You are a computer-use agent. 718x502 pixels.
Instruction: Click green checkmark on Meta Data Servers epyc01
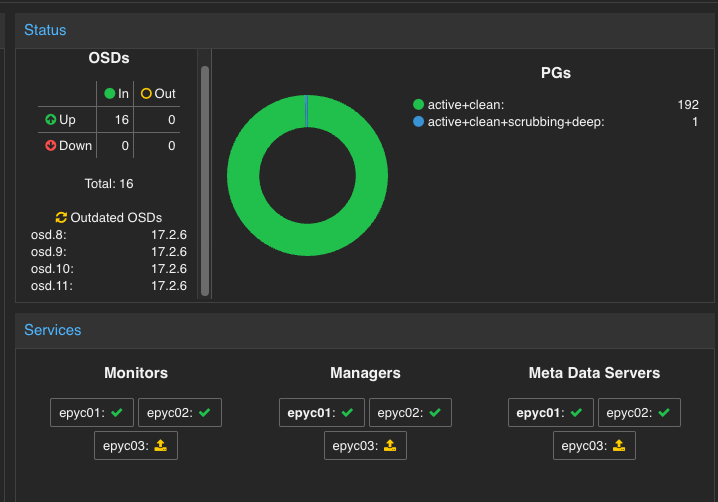pos(577,413)
